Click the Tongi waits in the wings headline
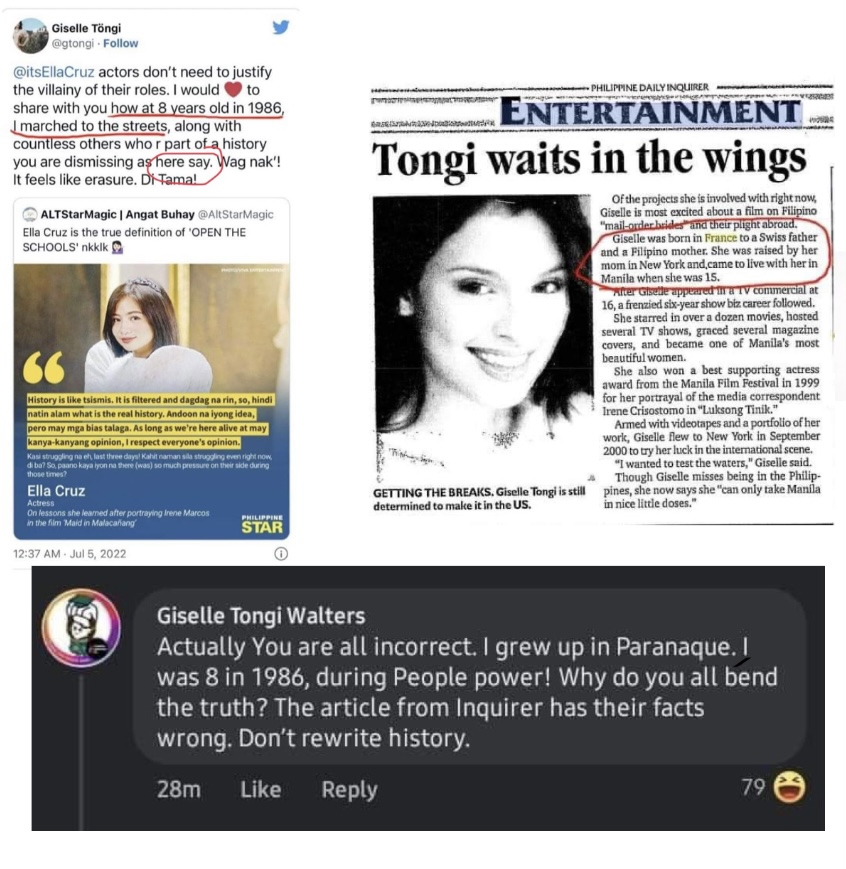The height and width of the screenshot is (869, 846). point(589,159)
